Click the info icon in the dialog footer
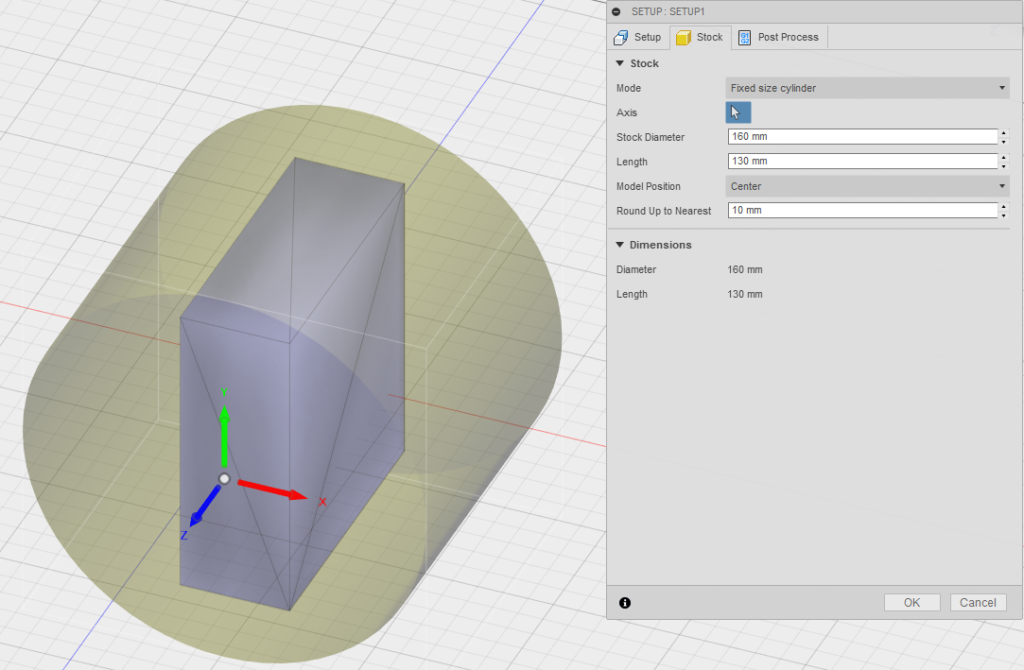The width and height of the screenshot is (1024, 670). click(x=625, y=602)
